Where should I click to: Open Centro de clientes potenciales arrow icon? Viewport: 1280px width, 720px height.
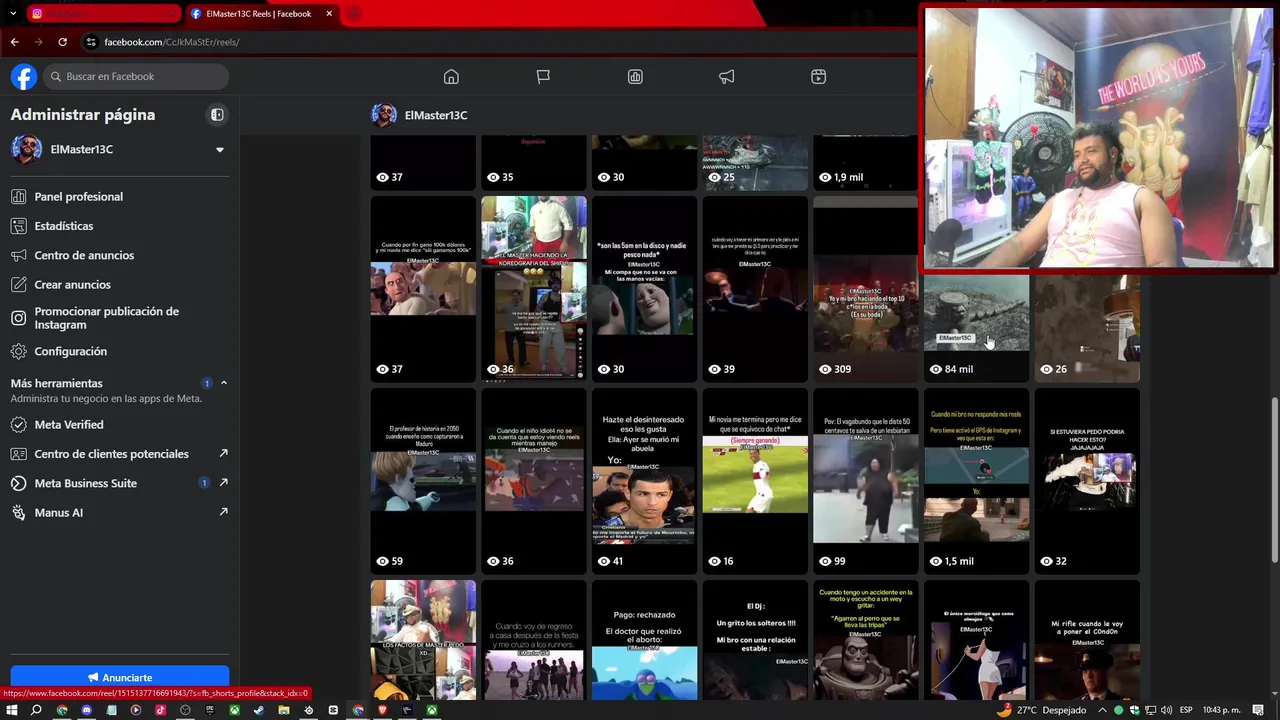tap(223, 453)
